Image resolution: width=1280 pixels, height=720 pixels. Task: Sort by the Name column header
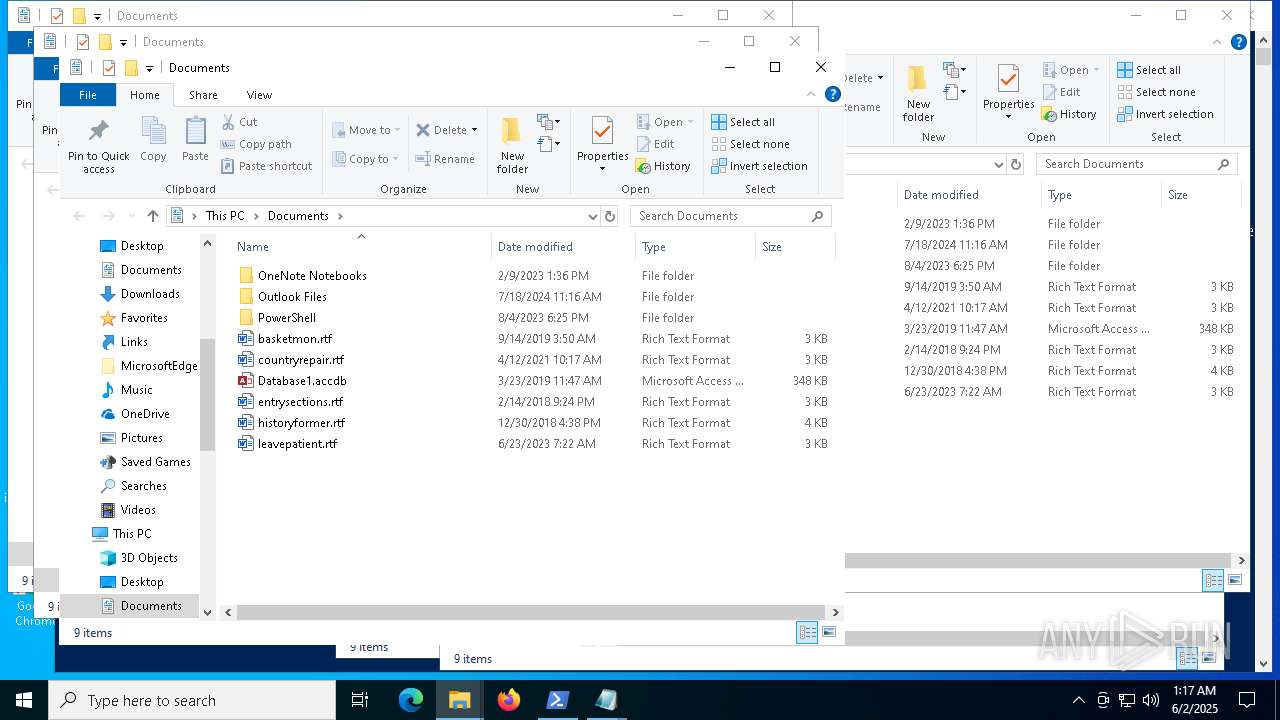point(360,246)
